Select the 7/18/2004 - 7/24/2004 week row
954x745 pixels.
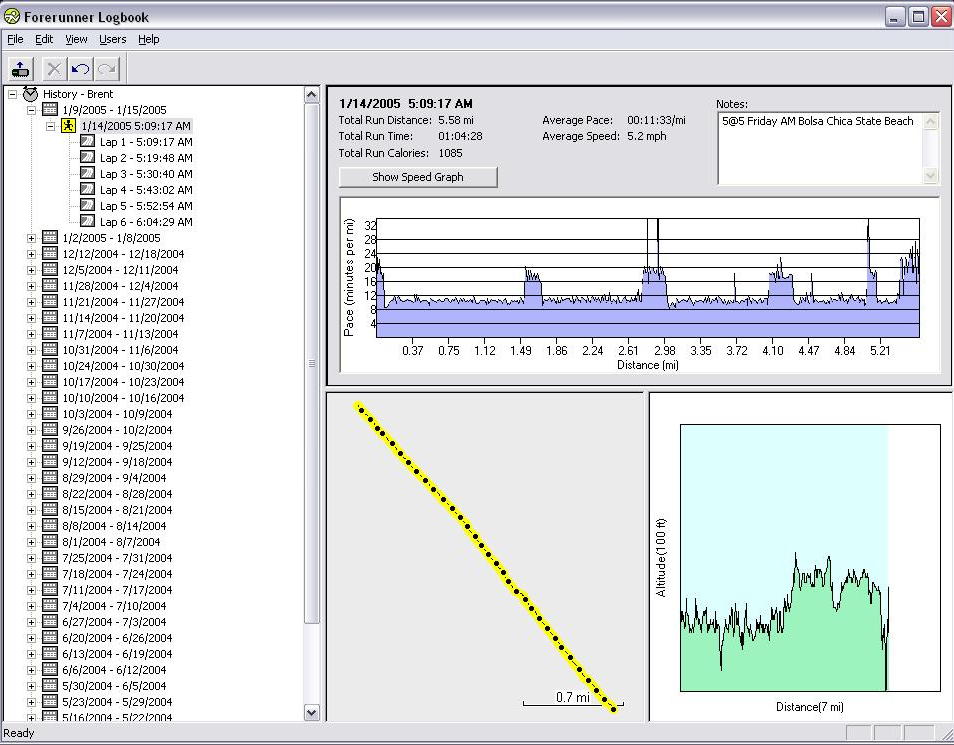click(x=117, y=574)
